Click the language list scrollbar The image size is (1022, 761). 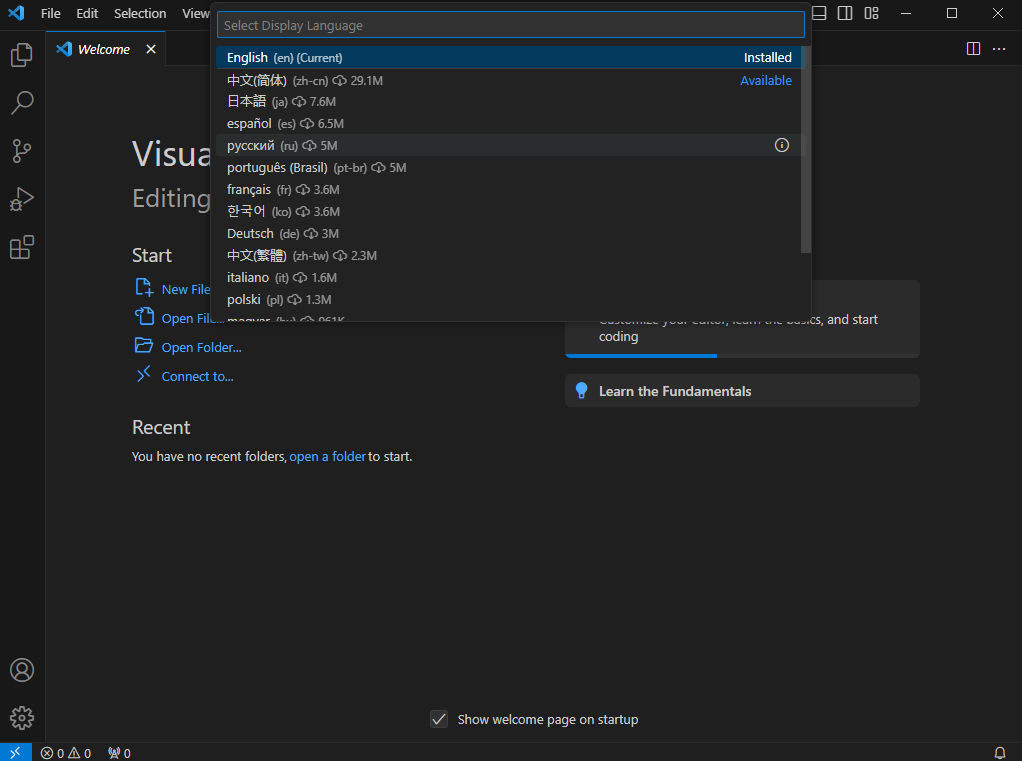pos(806,149)
